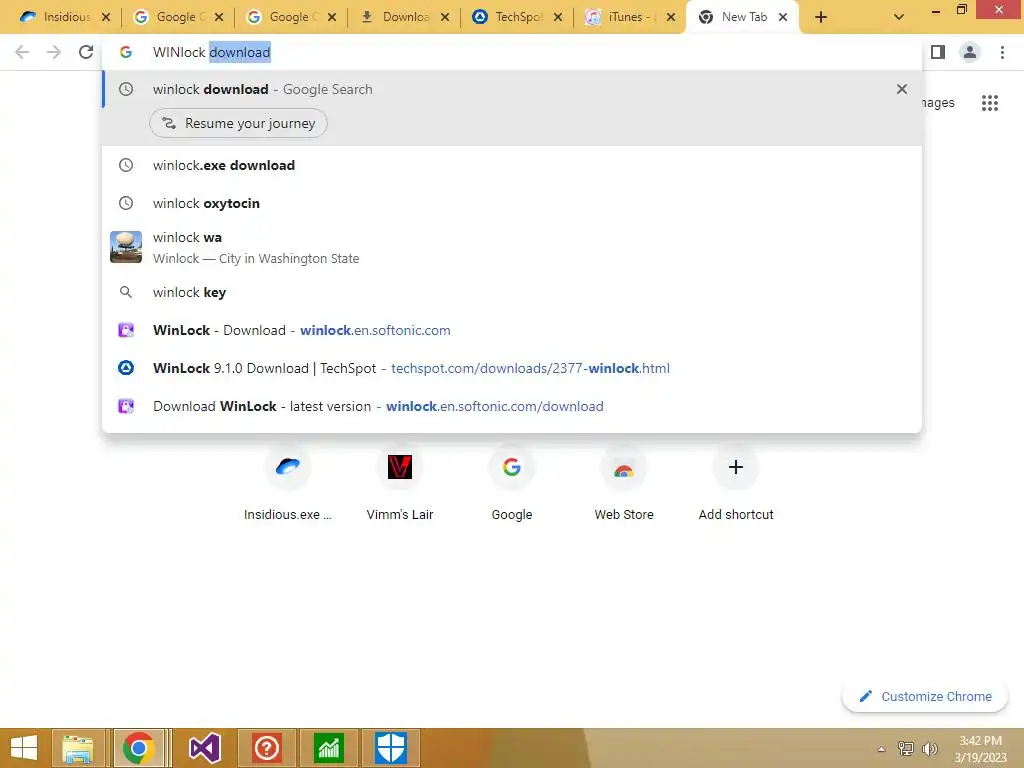1024x768 pixels.
Task: Expand the tab search dropdown
Action: (x=899, y=17)
